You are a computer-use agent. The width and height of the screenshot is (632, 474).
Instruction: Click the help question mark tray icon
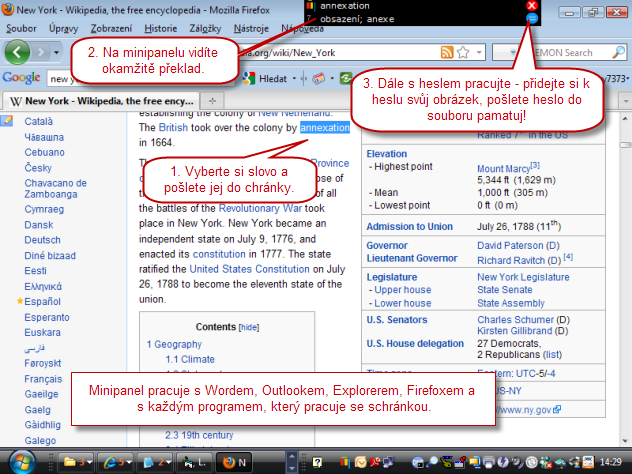(x=317, y=462)
